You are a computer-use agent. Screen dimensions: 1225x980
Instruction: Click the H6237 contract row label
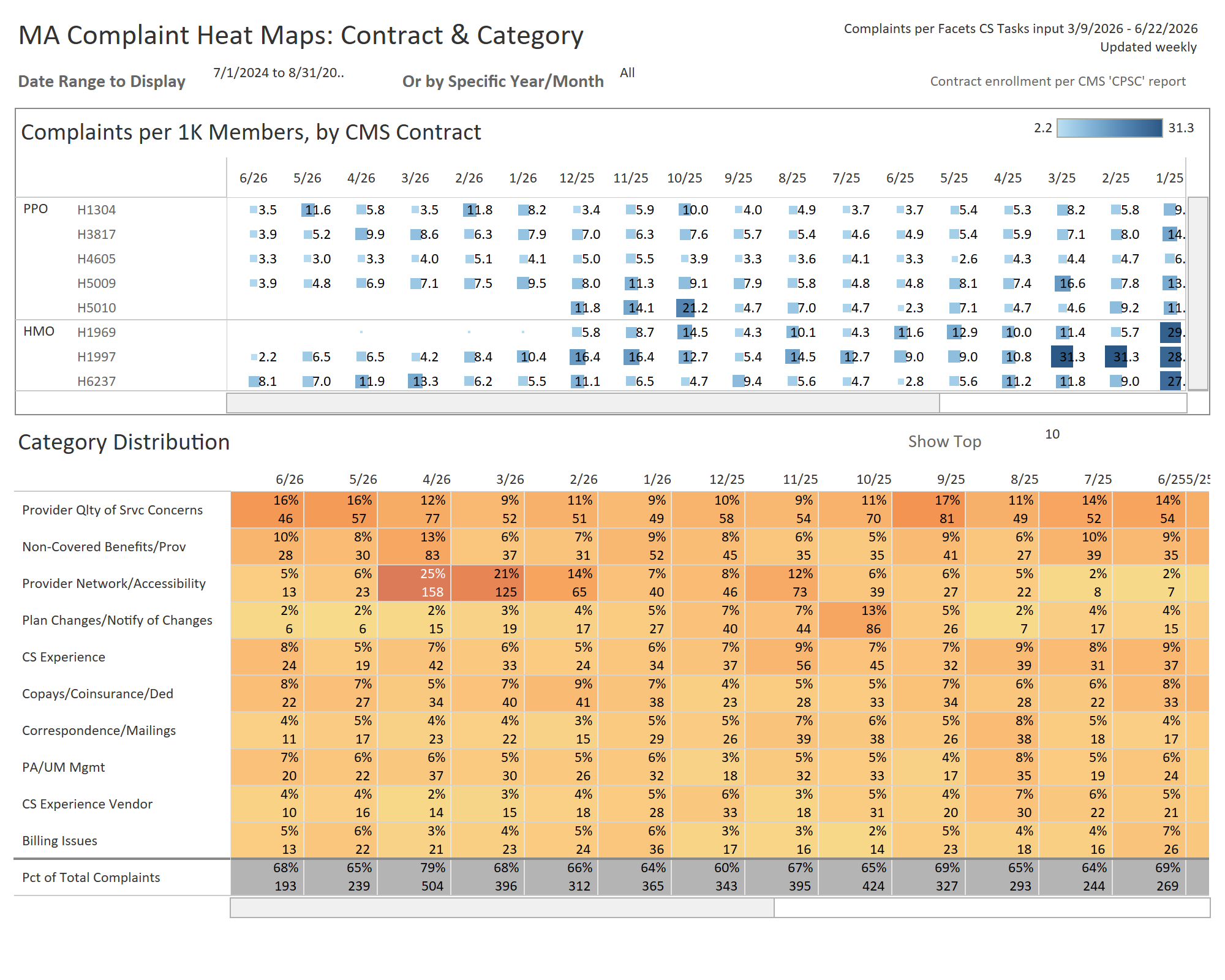(x=96, y=382)
